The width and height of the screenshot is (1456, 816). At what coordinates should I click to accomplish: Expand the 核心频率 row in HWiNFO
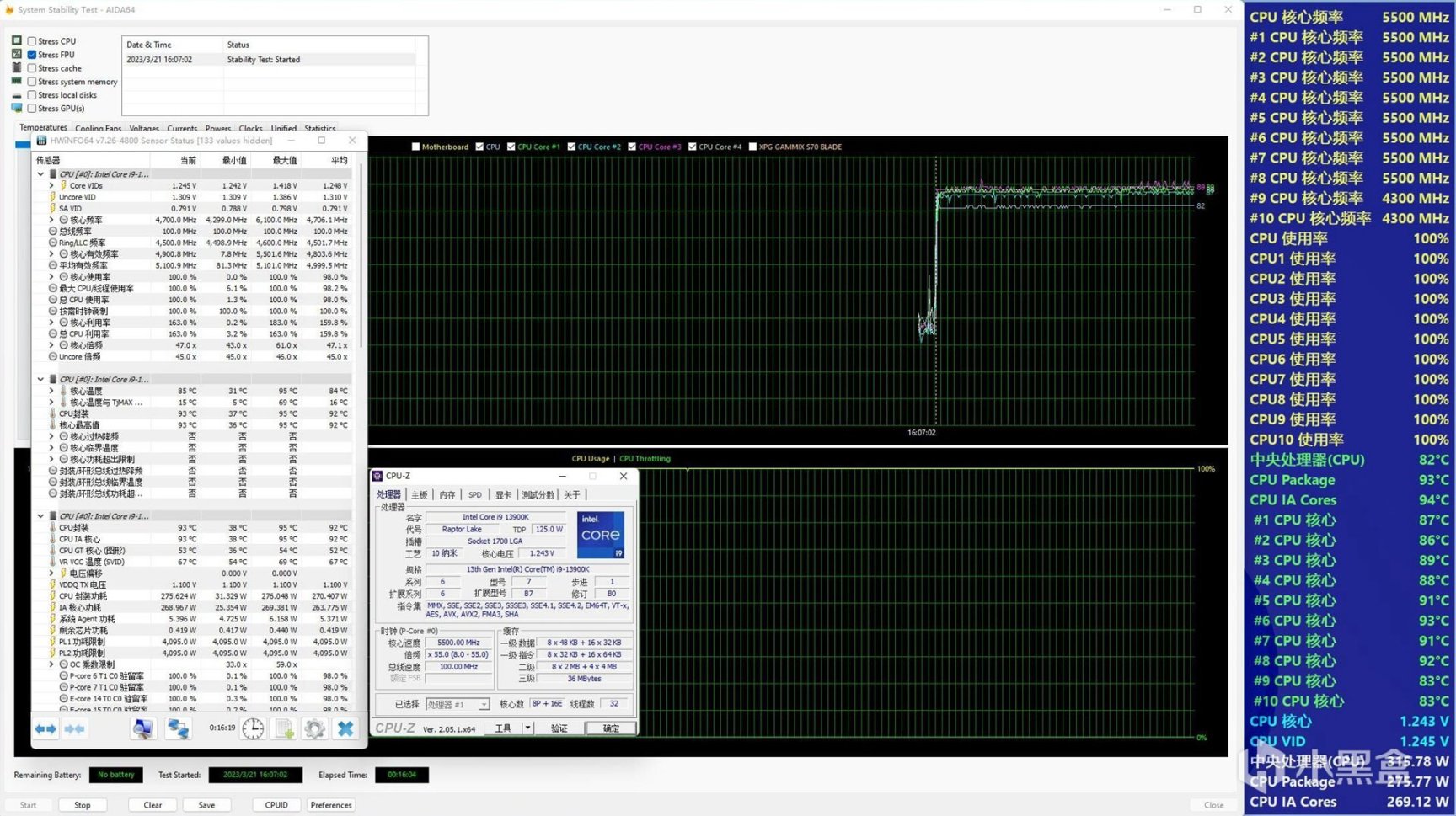point(51,220)
